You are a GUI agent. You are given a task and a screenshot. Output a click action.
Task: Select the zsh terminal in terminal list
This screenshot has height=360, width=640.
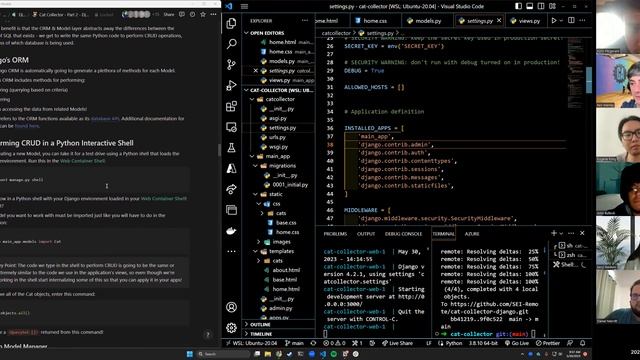[571, 255]
